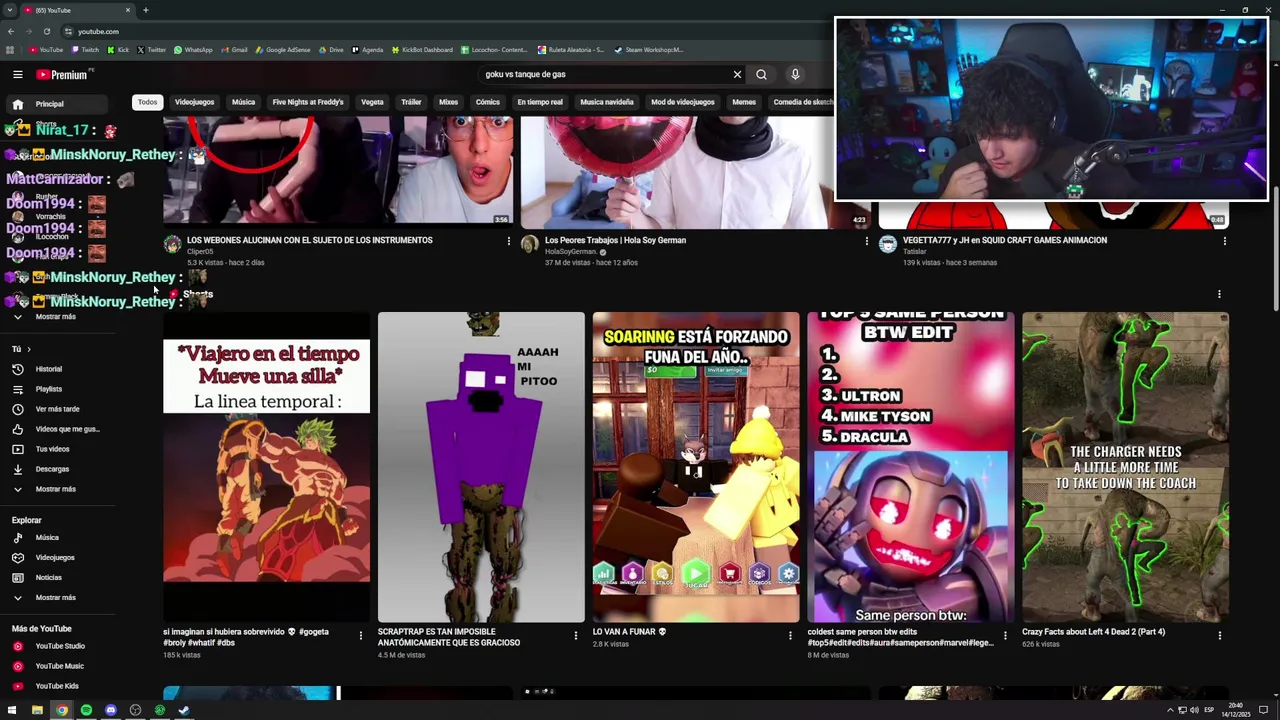Viewport: 1280px width, 720px height.
Task: Open HolaSoyGerman channel avatar
Action: pos(529,245)
